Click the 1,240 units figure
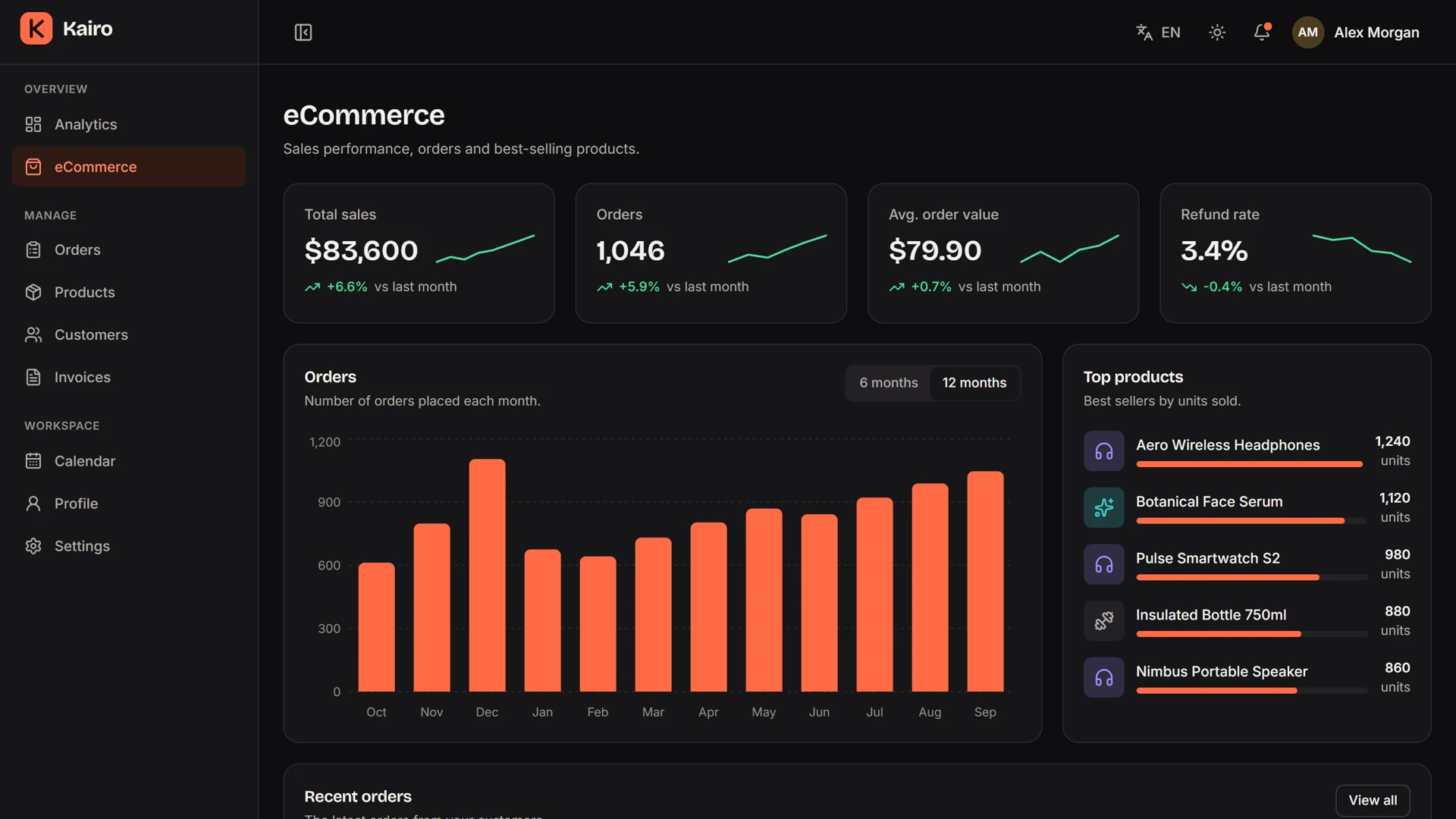 pyautogui.click(x=1392, y=441)
